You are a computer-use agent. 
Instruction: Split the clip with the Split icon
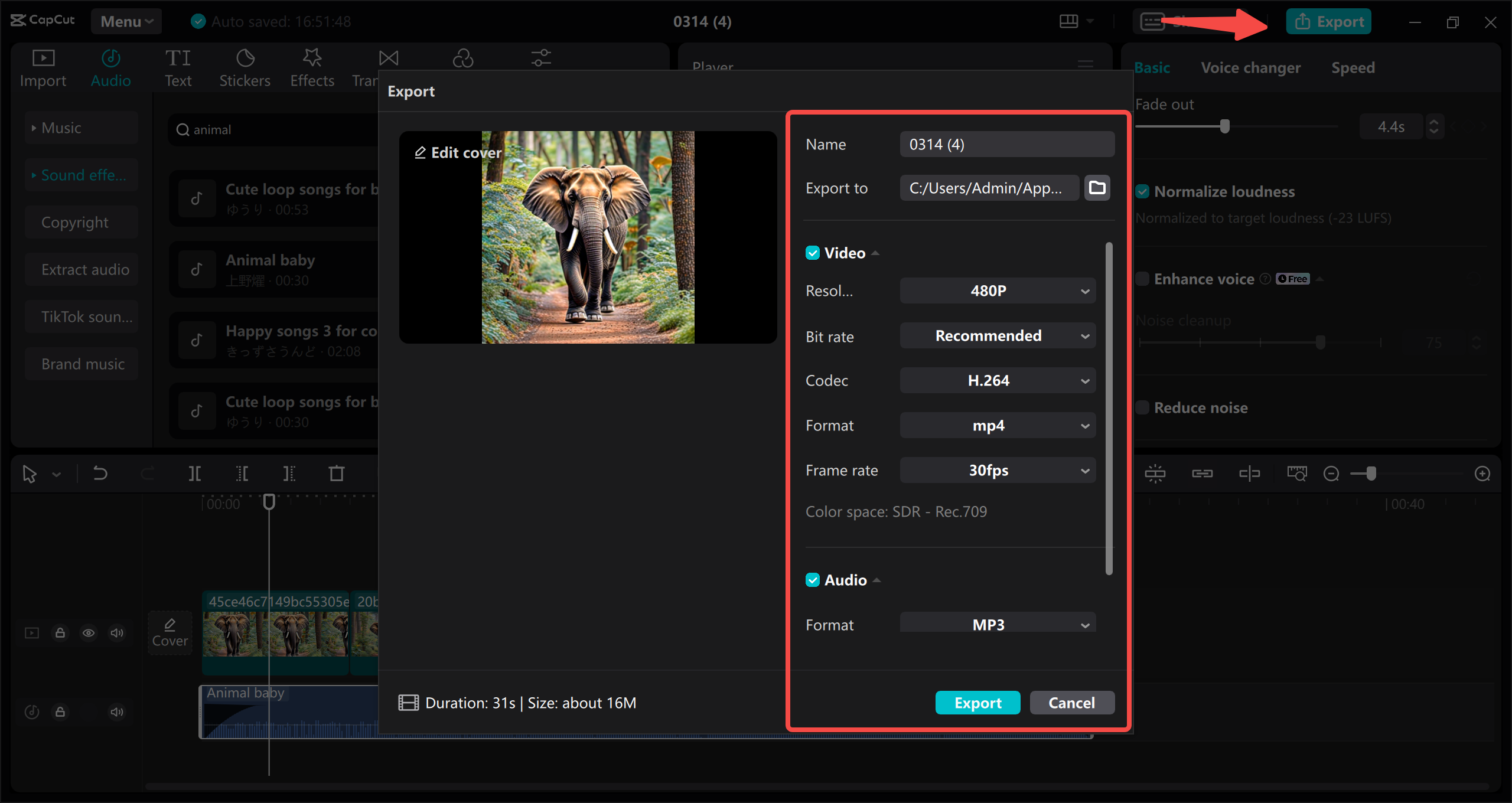click(194, 473)
